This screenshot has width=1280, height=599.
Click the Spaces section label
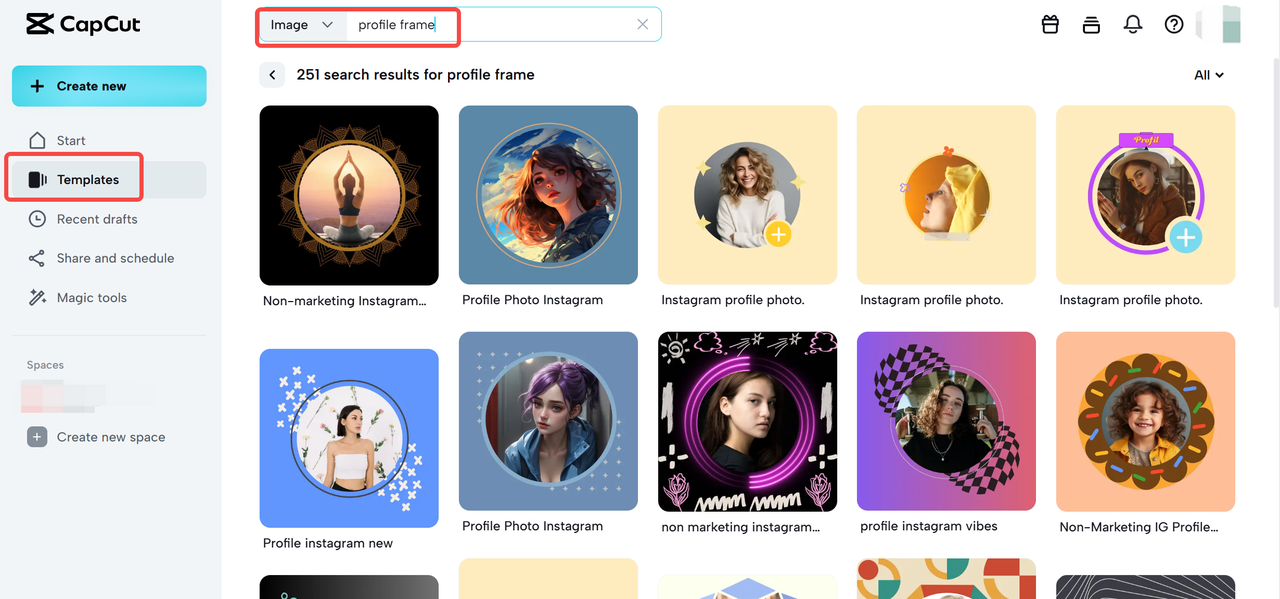click(45, 365)
